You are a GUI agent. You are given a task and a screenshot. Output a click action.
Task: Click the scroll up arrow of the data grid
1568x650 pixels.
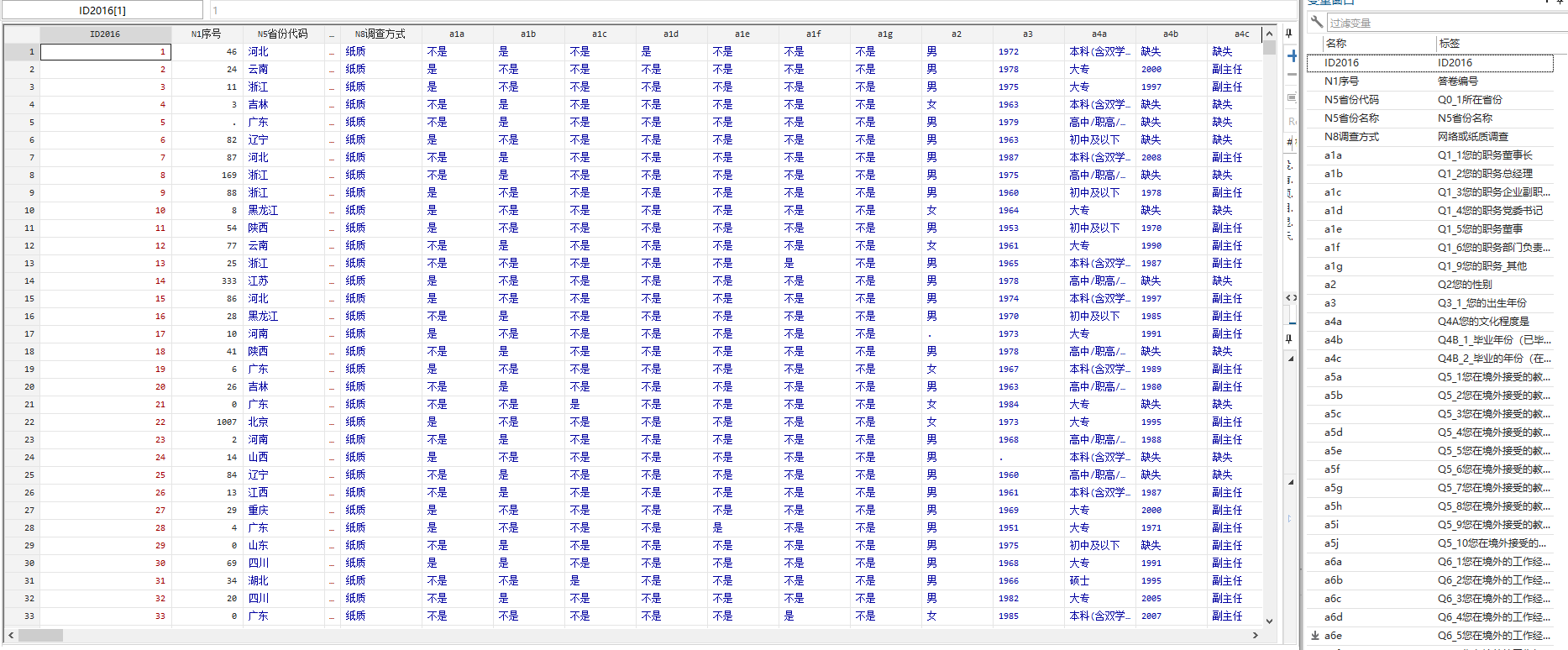(x=1269, y=34)
